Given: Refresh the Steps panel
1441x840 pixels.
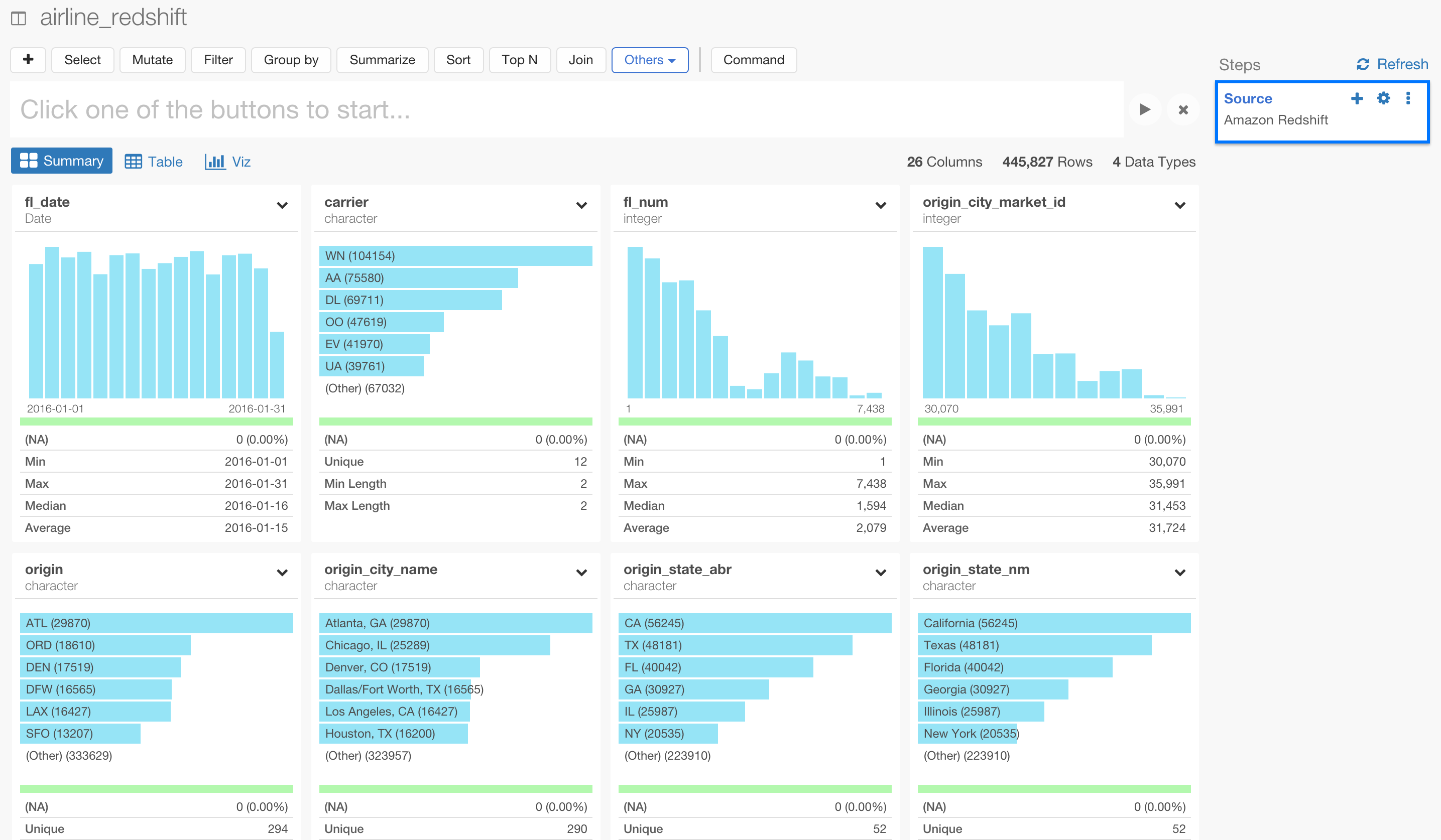Looking at the screenshot, I should point(1391,64).
